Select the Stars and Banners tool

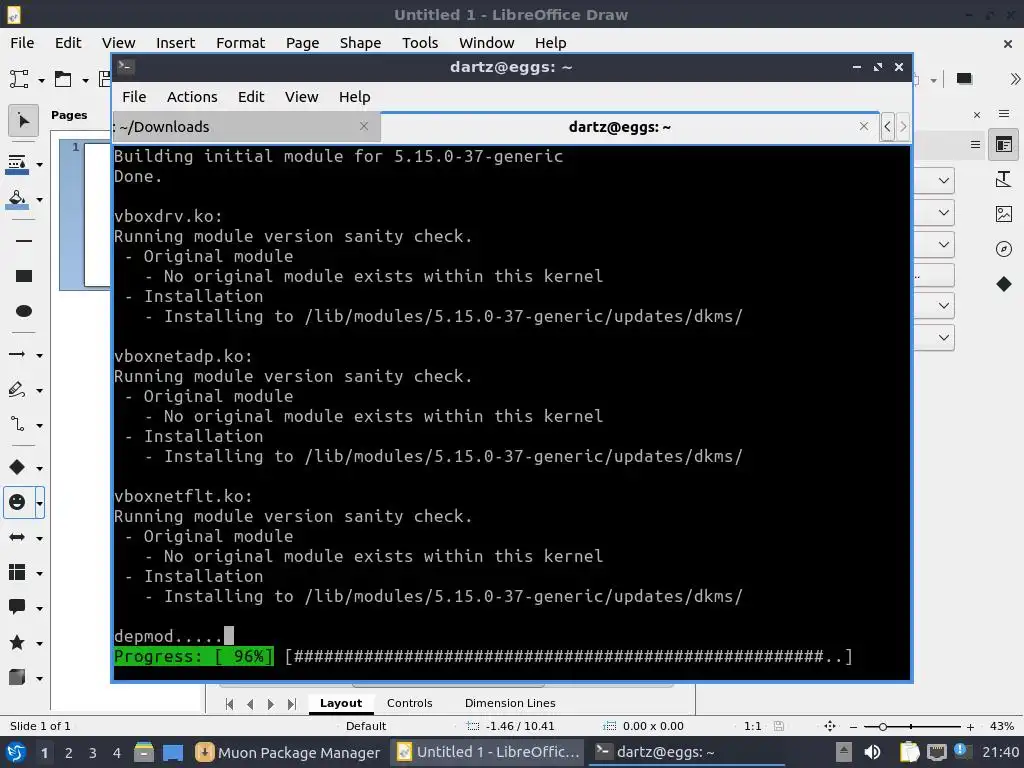point(17,643)
